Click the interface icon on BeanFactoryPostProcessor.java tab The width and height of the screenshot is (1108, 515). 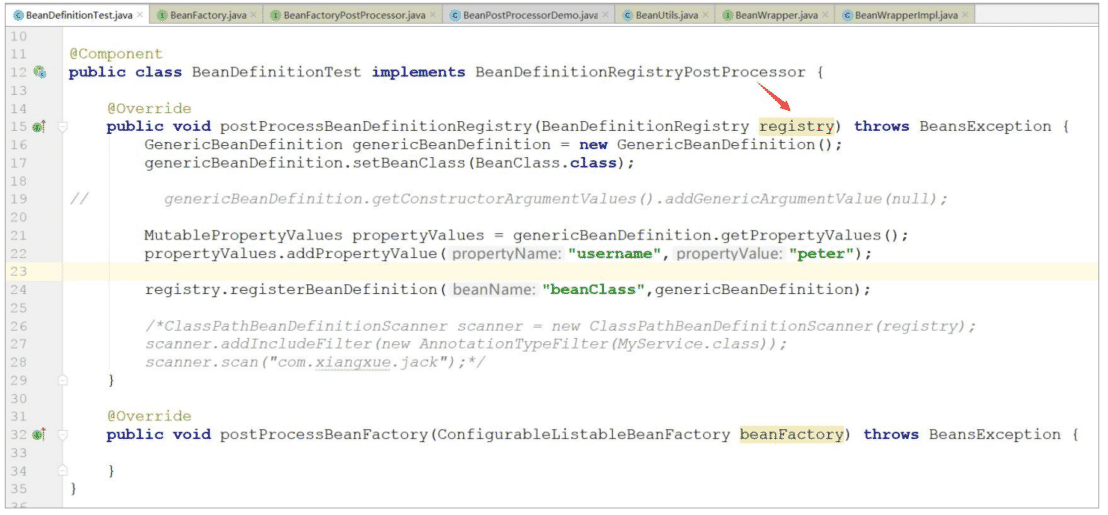coord(276,15)
